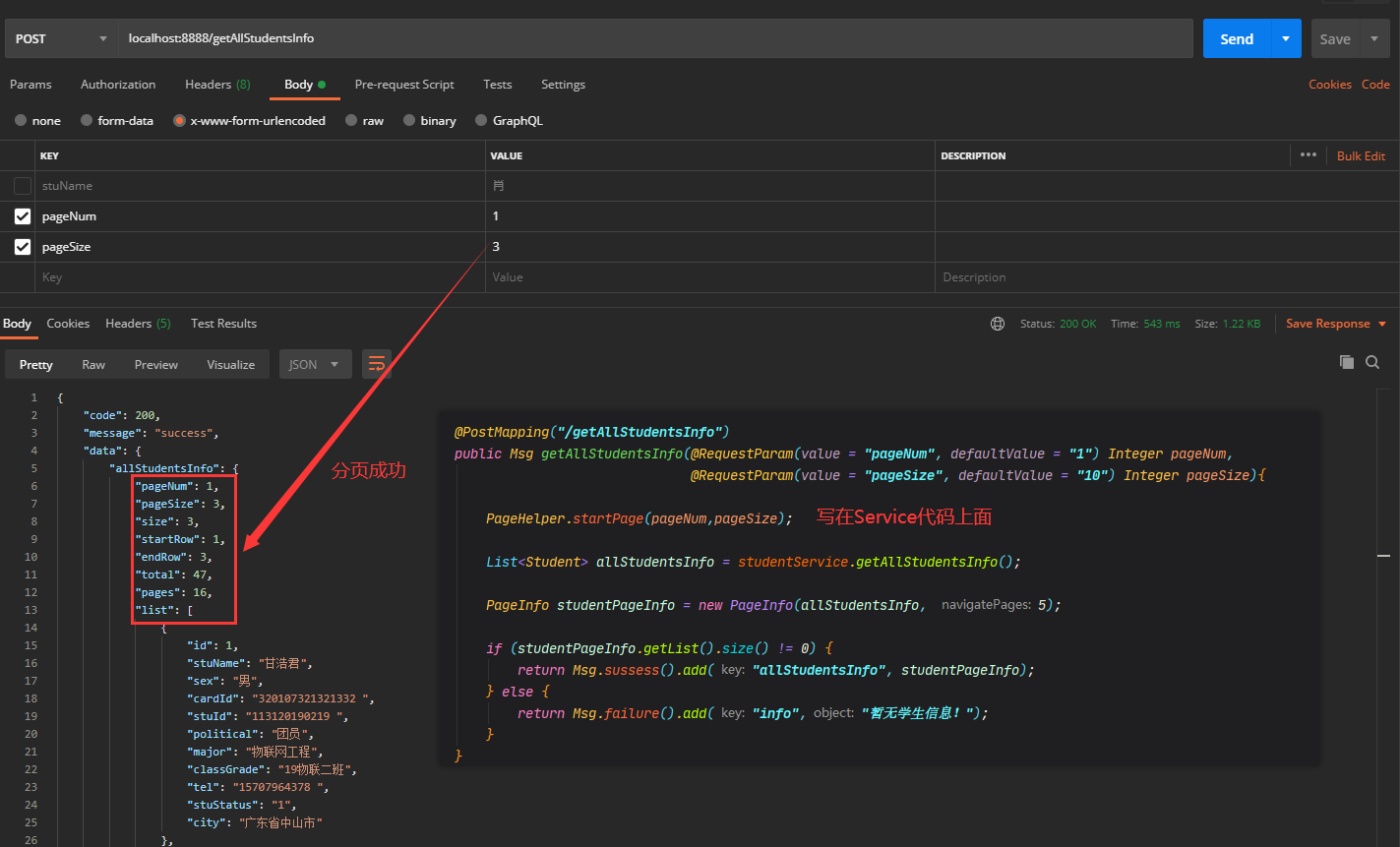Click the Bulk Edit link

pos(1361,155)
